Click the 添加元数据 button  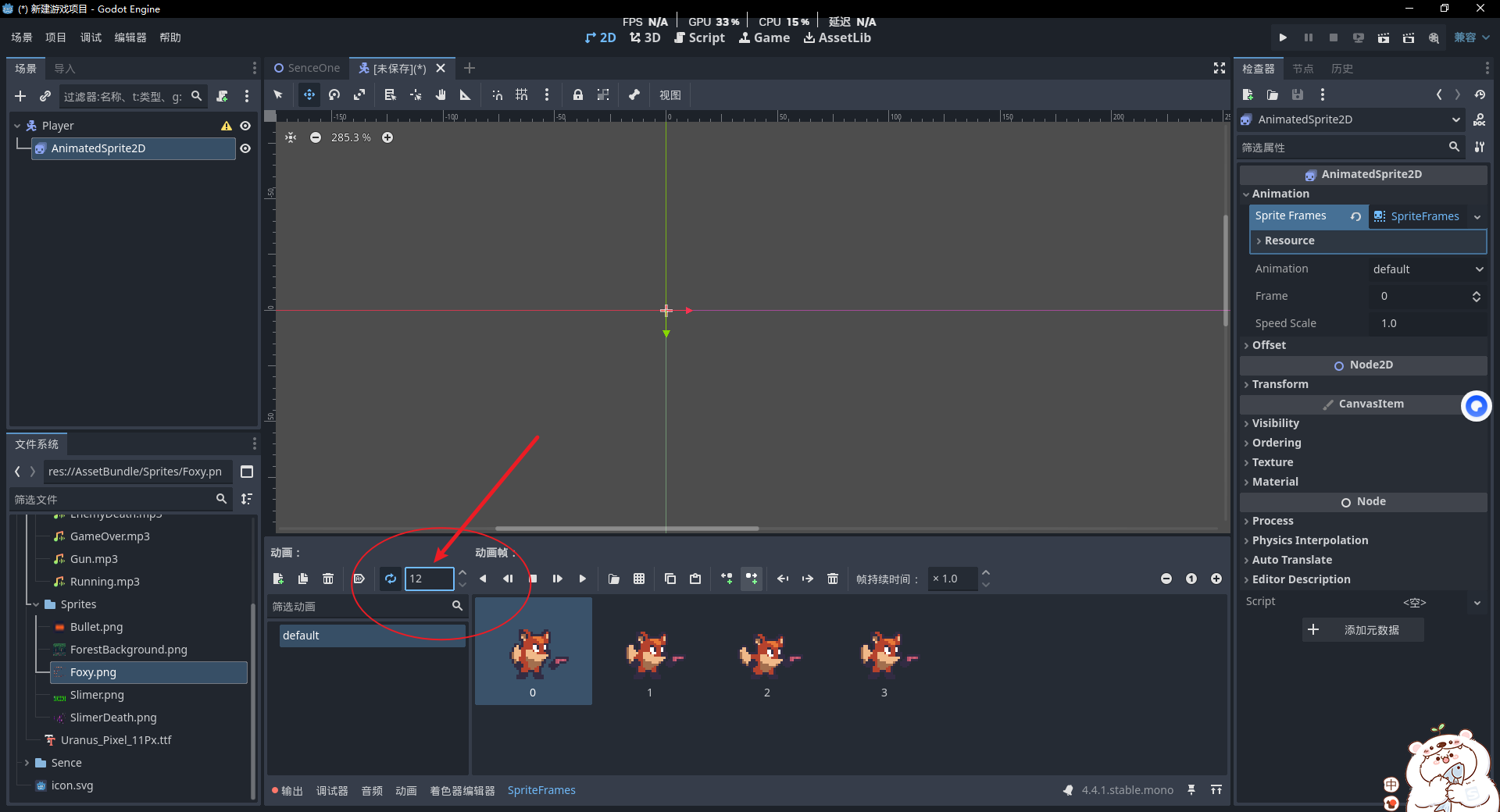click(x=1362, y=630)
